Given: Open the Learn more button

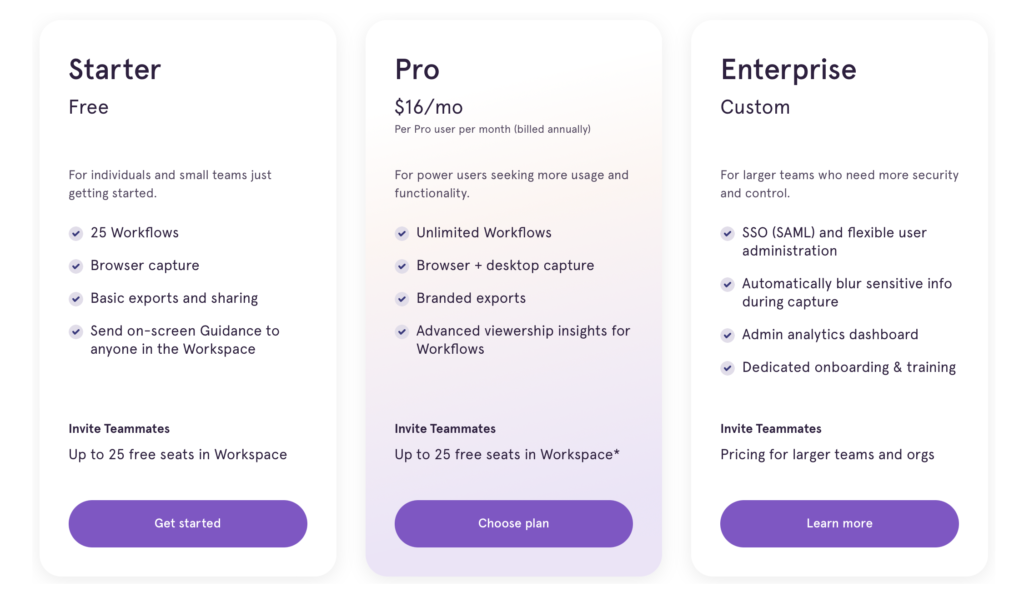Looking at the screenshot, I should coord(839,523).
